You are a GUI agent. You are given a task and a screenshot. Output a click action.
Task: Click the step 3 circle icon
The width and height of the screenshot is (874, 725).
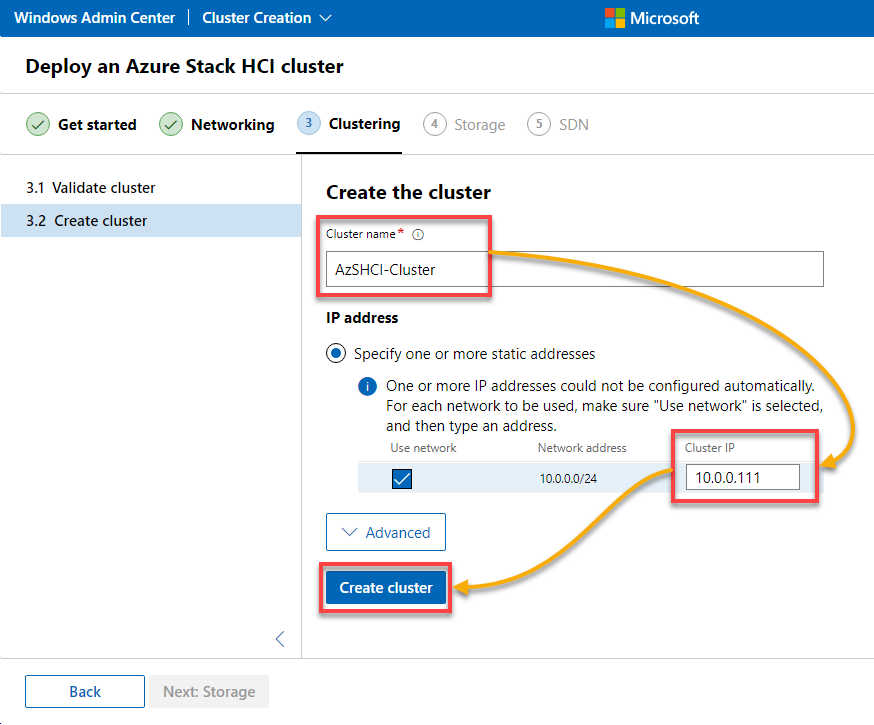[x=308, y=123]
